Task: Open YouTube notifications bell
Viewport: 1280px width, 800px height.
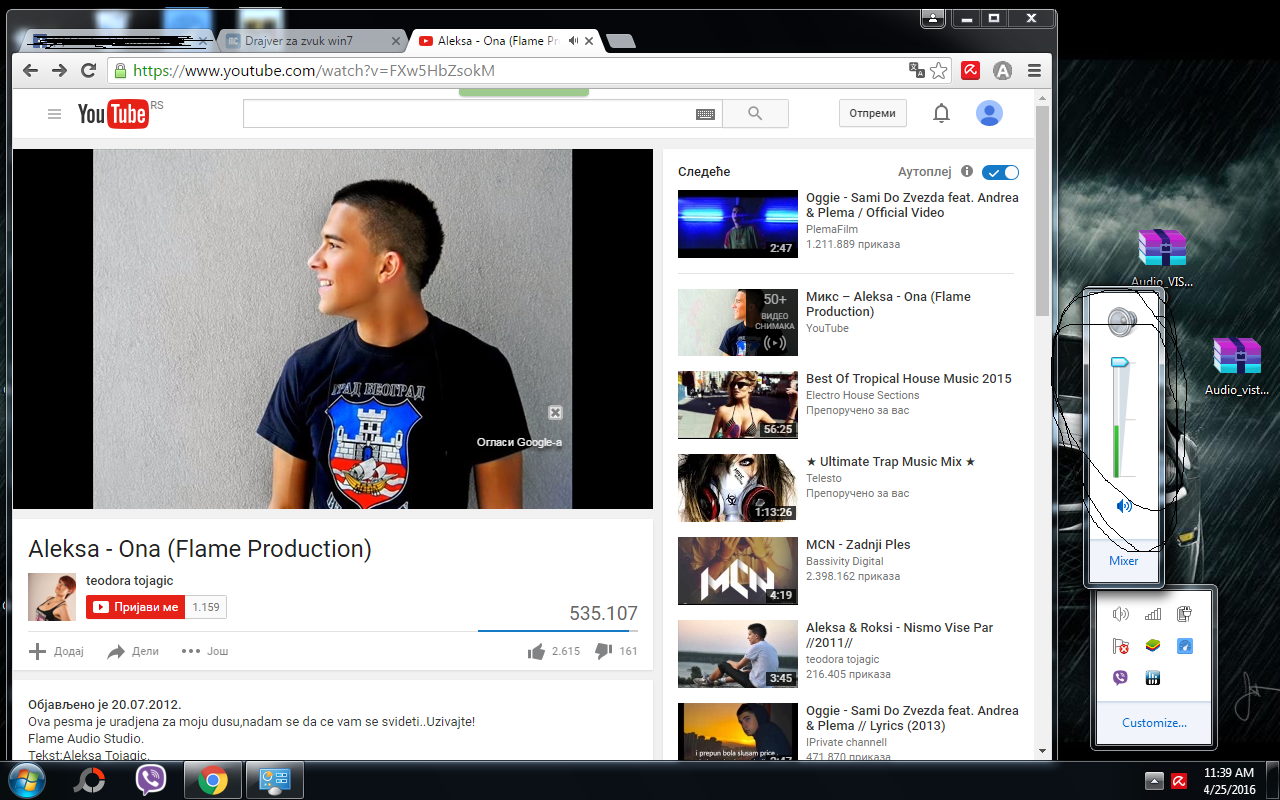Action: pyautogui.click(x=941, y=114)
